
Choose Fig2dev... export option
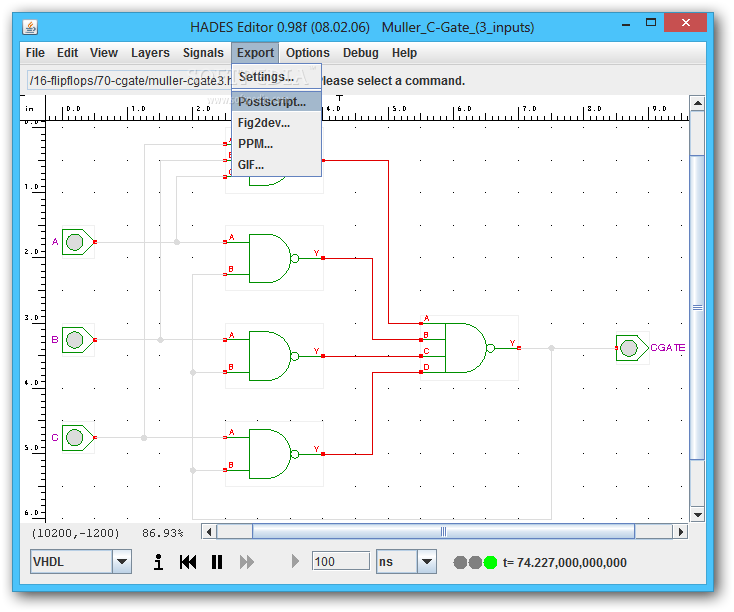[277, 123]
